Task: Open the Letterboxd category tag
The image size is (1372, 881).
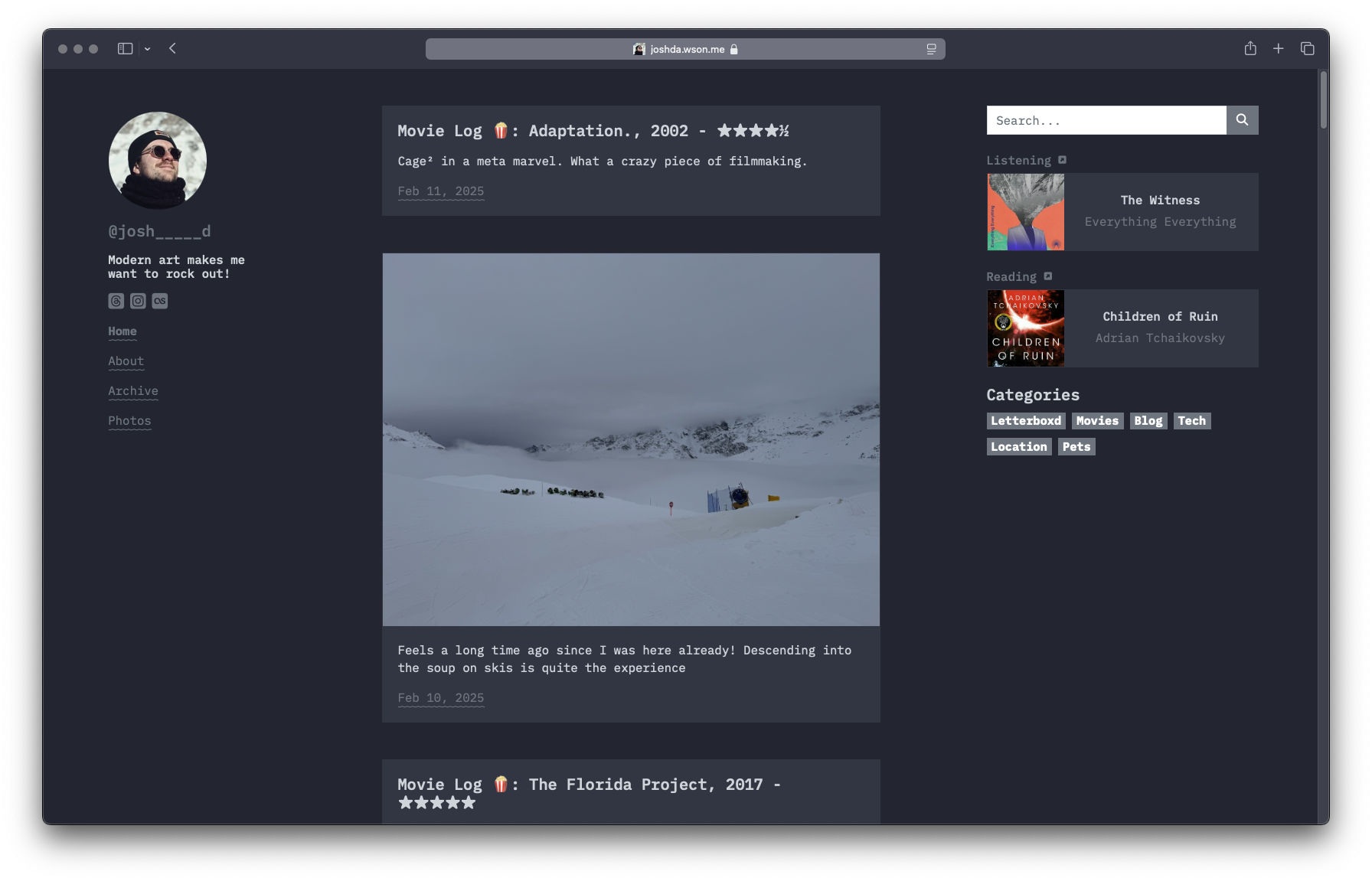Action: pos(1025,420)
